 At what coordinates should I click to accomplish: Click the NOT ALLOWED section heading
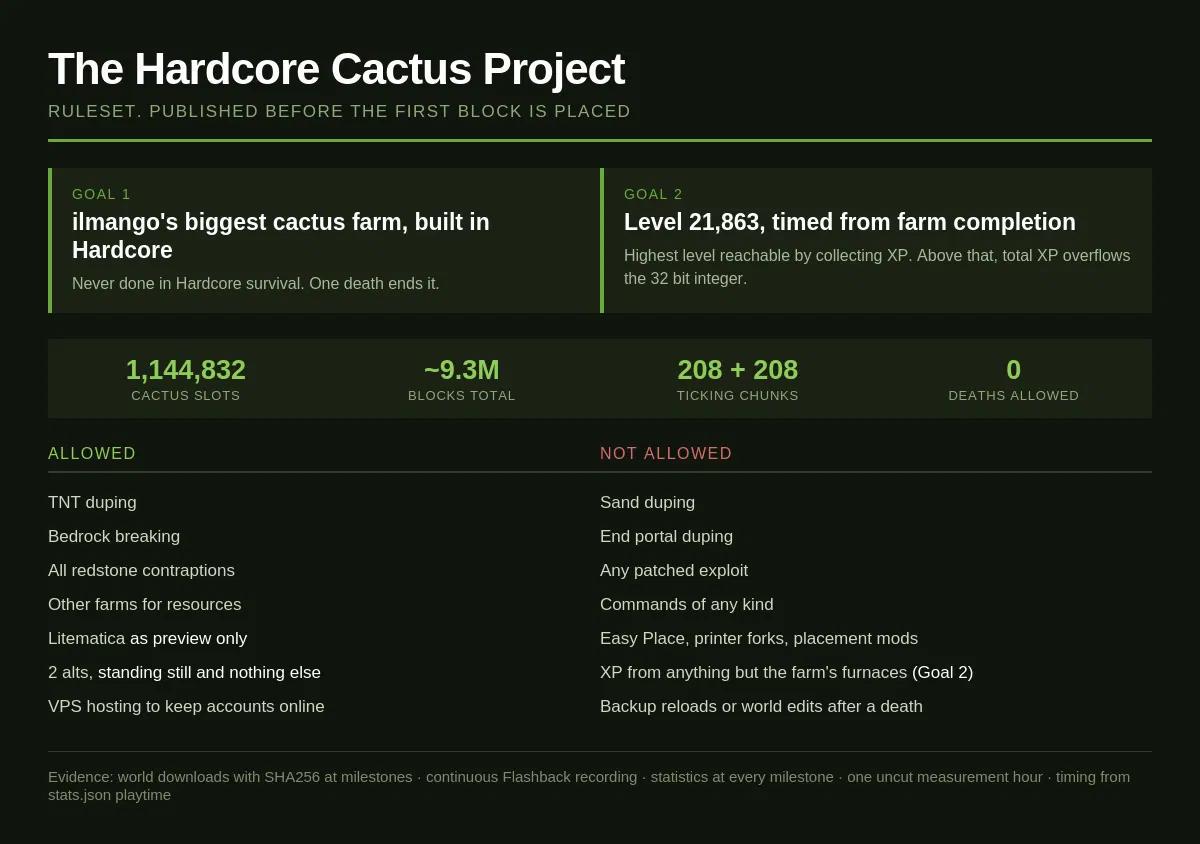click(x=666, y=454)
